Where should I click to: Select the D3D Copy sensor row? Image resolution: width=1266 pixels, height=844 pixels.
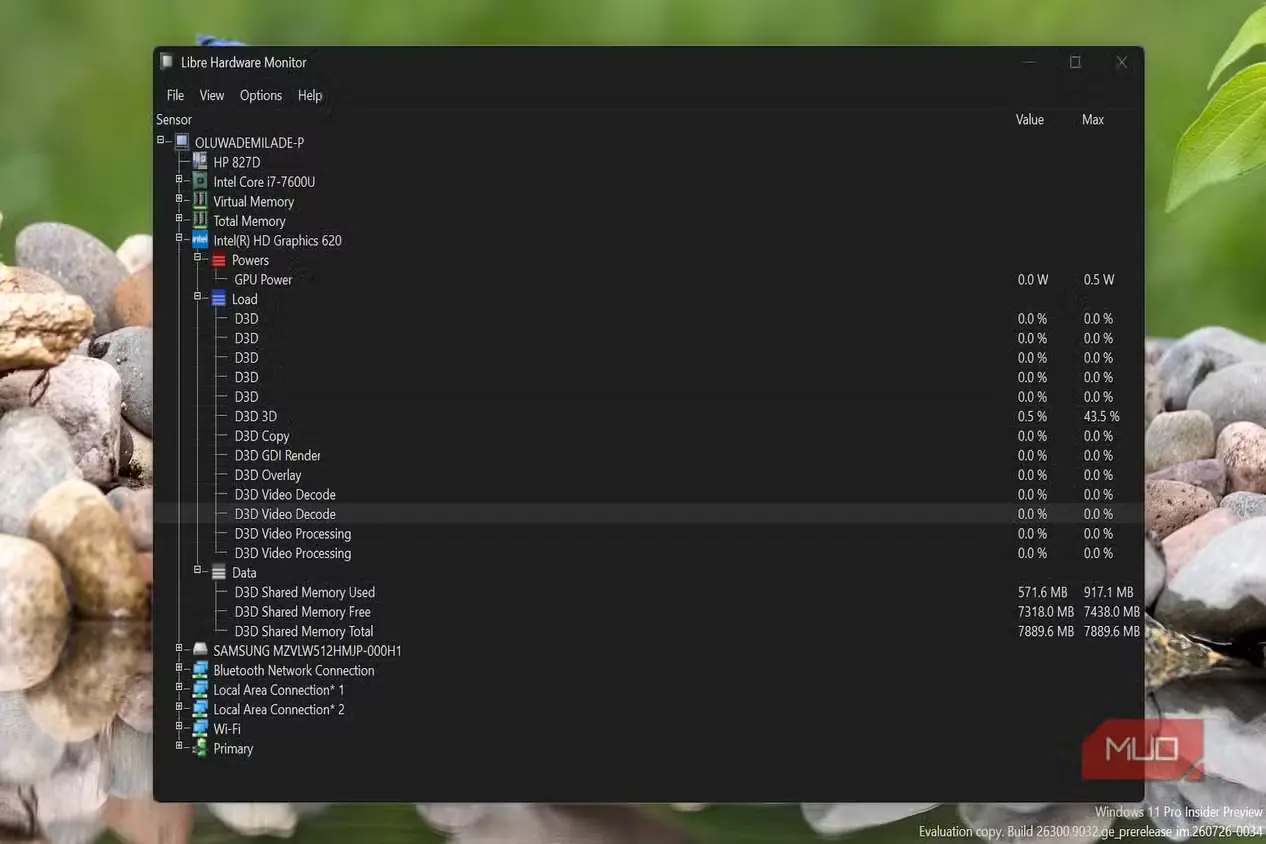(648, 436)
